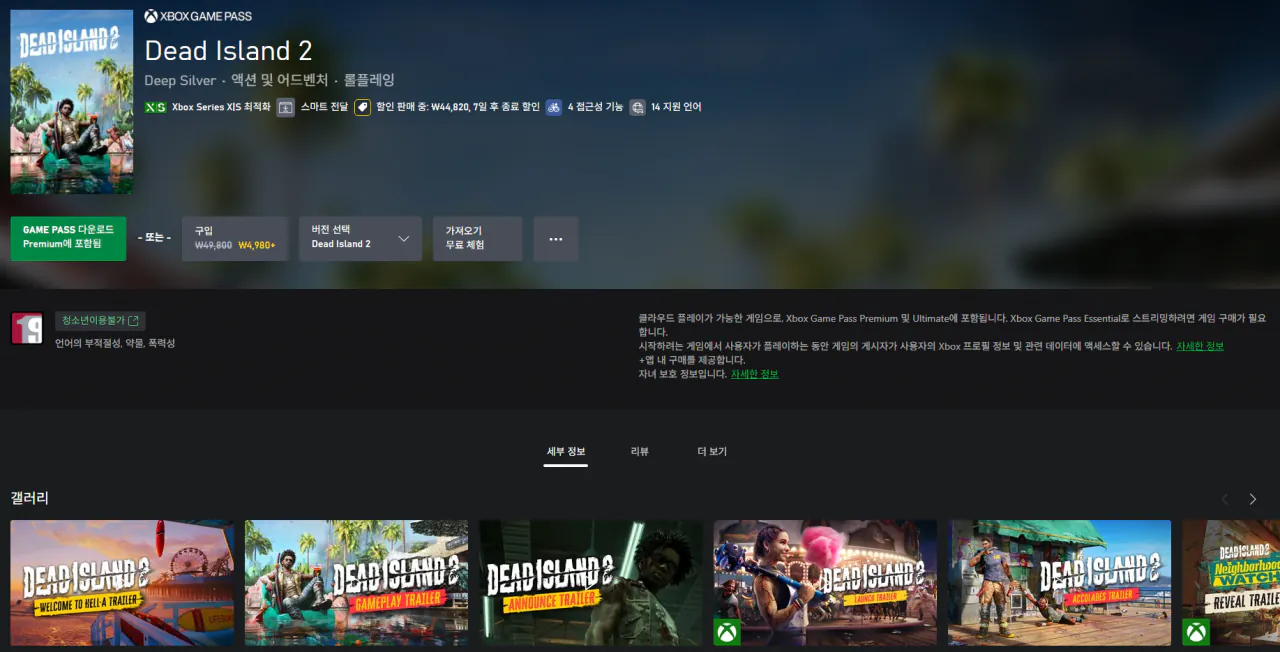Open the Gameplay Trailer thumbnail
The height and width of the screenshot is (652, 1280).
pos(356,583)
